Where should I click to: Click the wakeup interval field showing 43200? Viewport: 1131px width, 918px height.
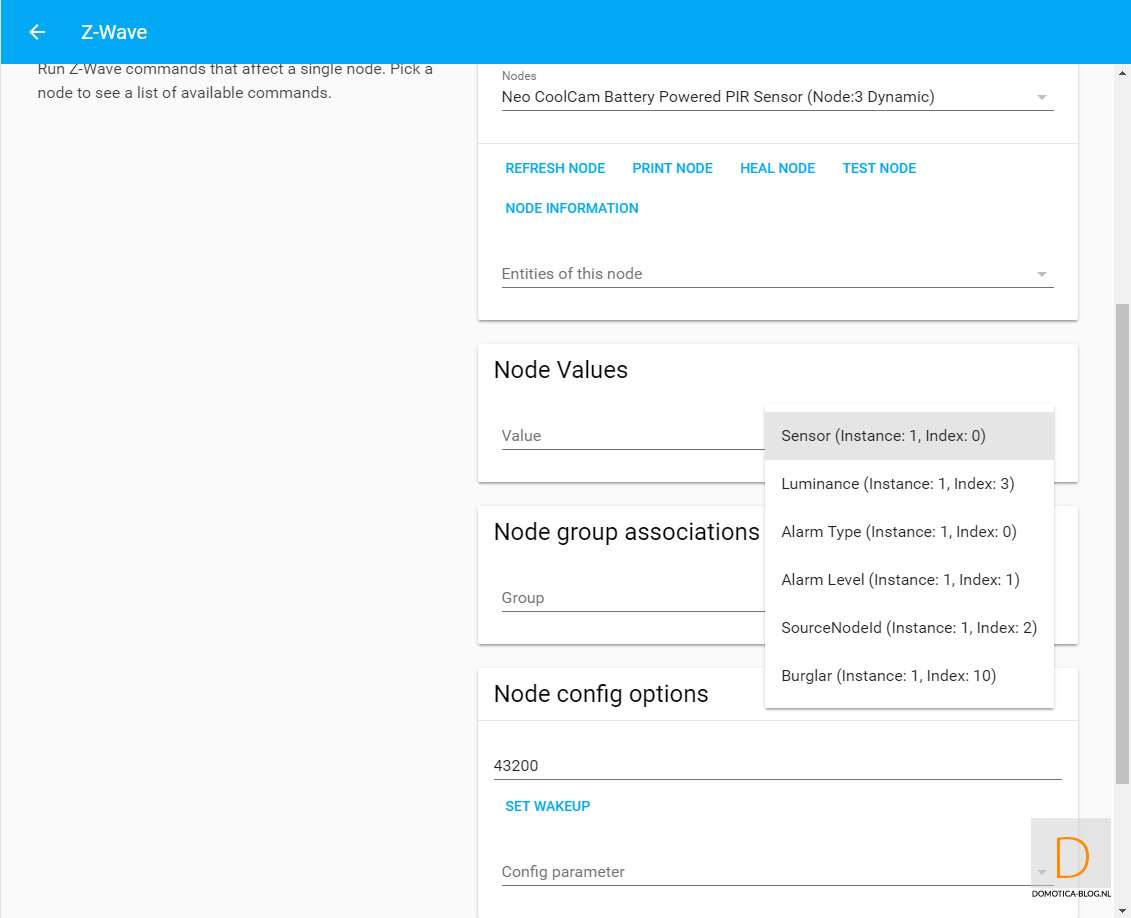coord(776,766)
